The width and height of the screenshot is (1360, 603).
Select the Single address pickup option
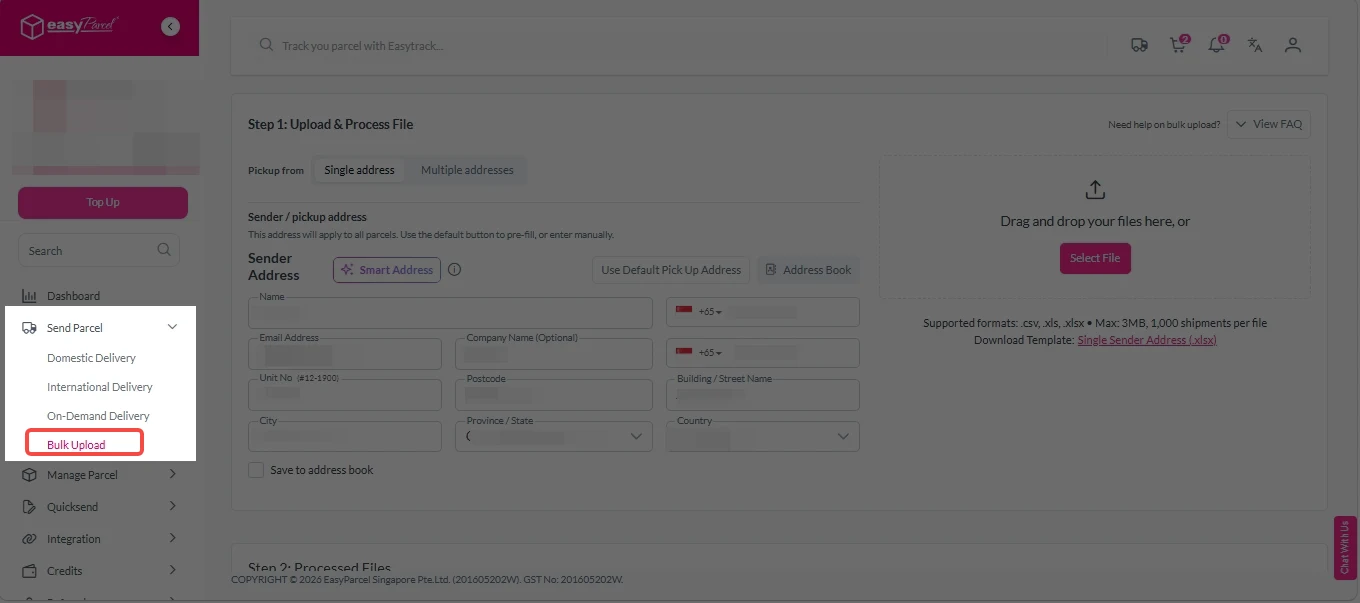tap(359, 170)
